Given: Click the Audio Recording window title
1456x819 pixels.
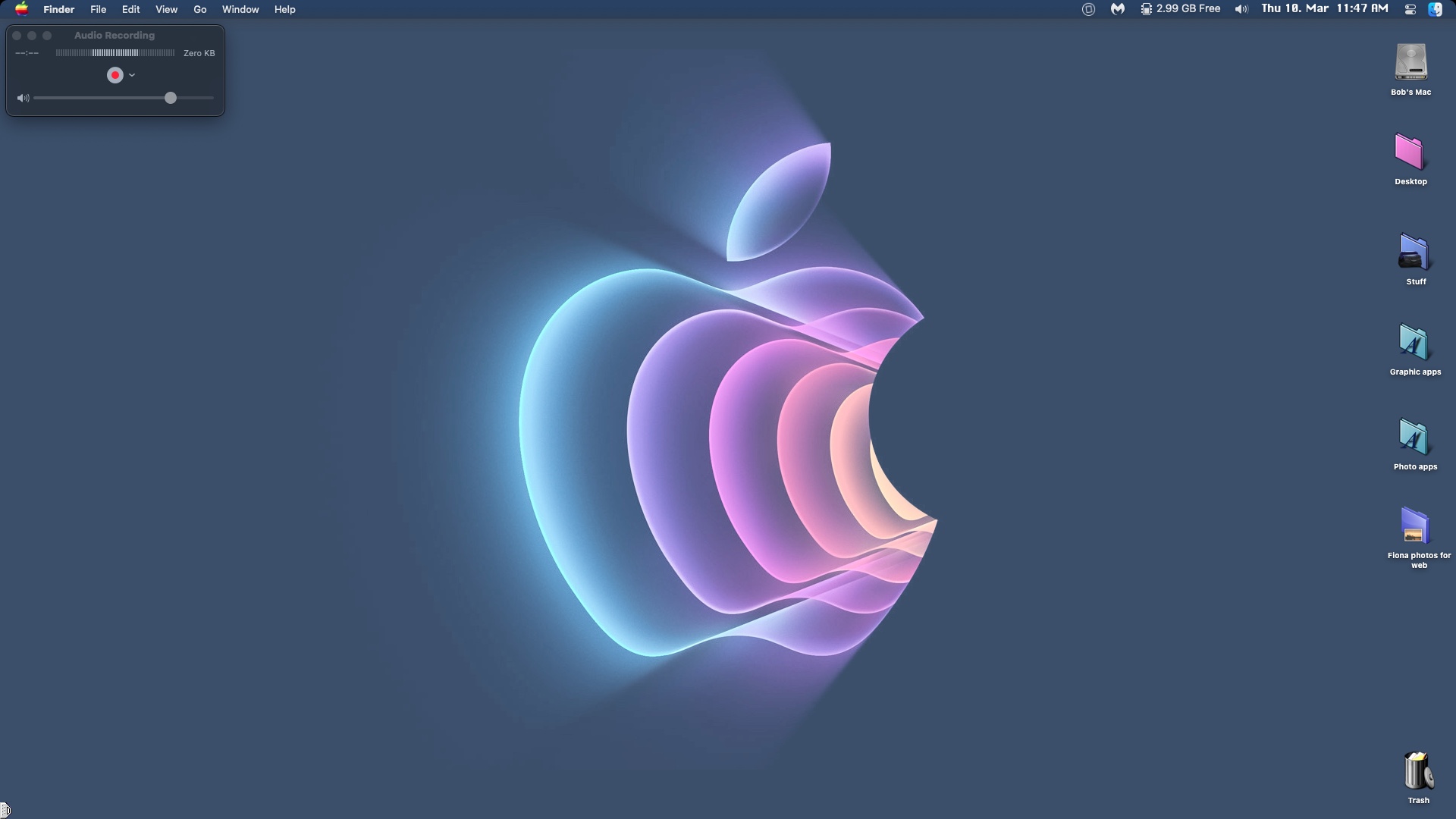Looking at the screenshot, I should pos(115,36).
